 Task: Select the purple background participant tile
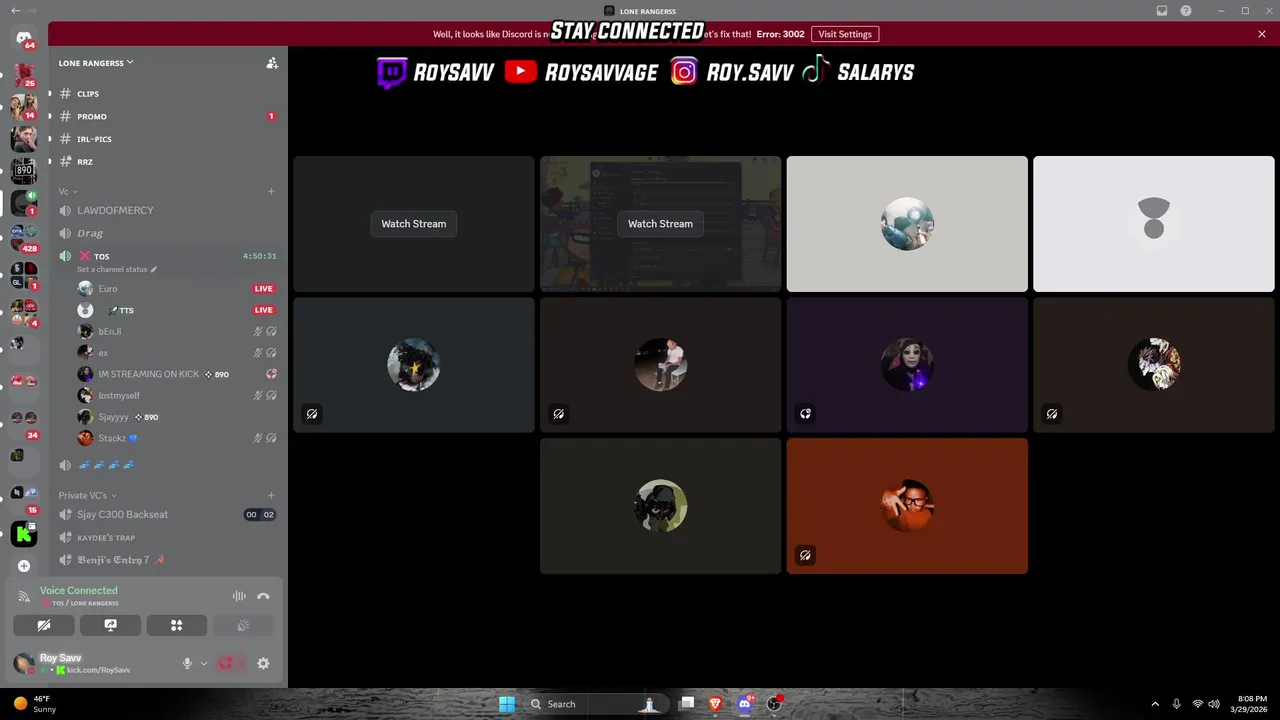907,365
